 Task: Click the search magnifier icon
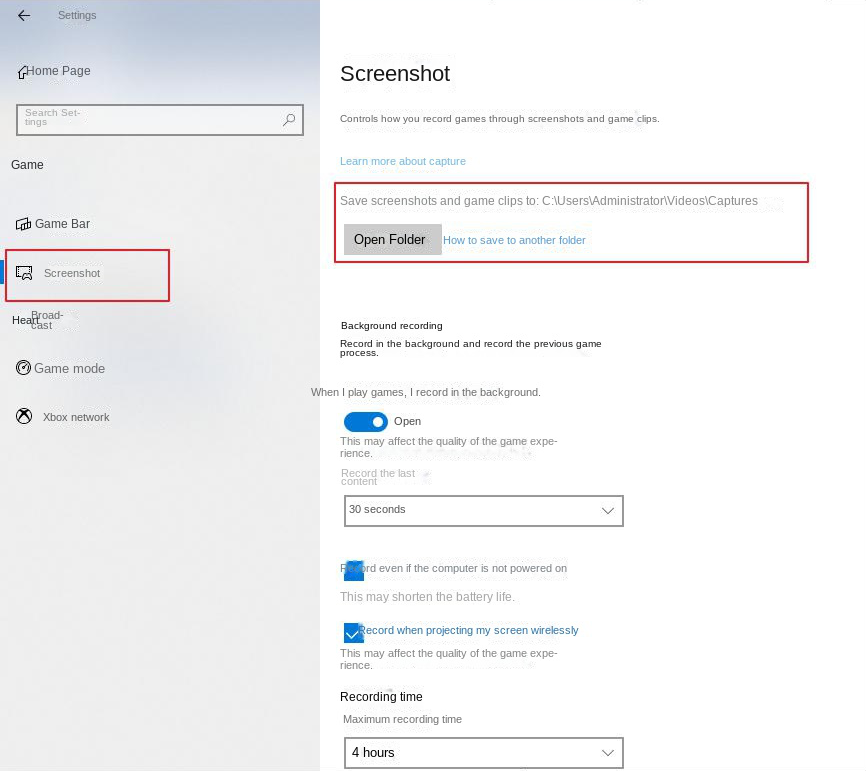tap(289, 120)
